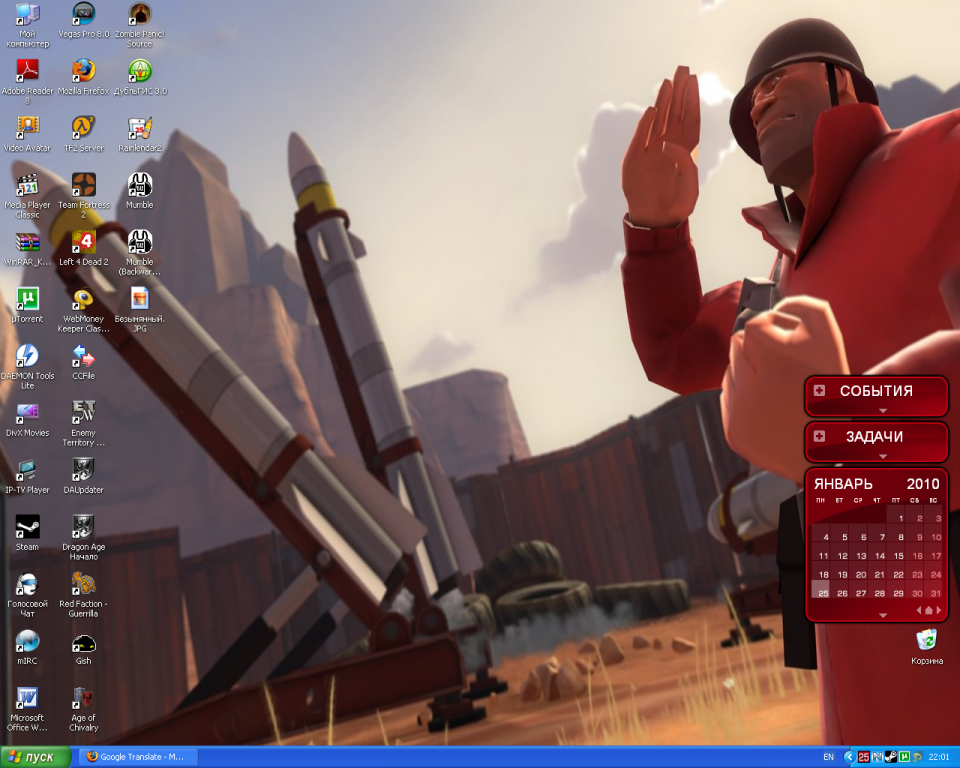
Task: Select the Mozilla Firefox desktop icon
Action: click(x=83, y=77)
